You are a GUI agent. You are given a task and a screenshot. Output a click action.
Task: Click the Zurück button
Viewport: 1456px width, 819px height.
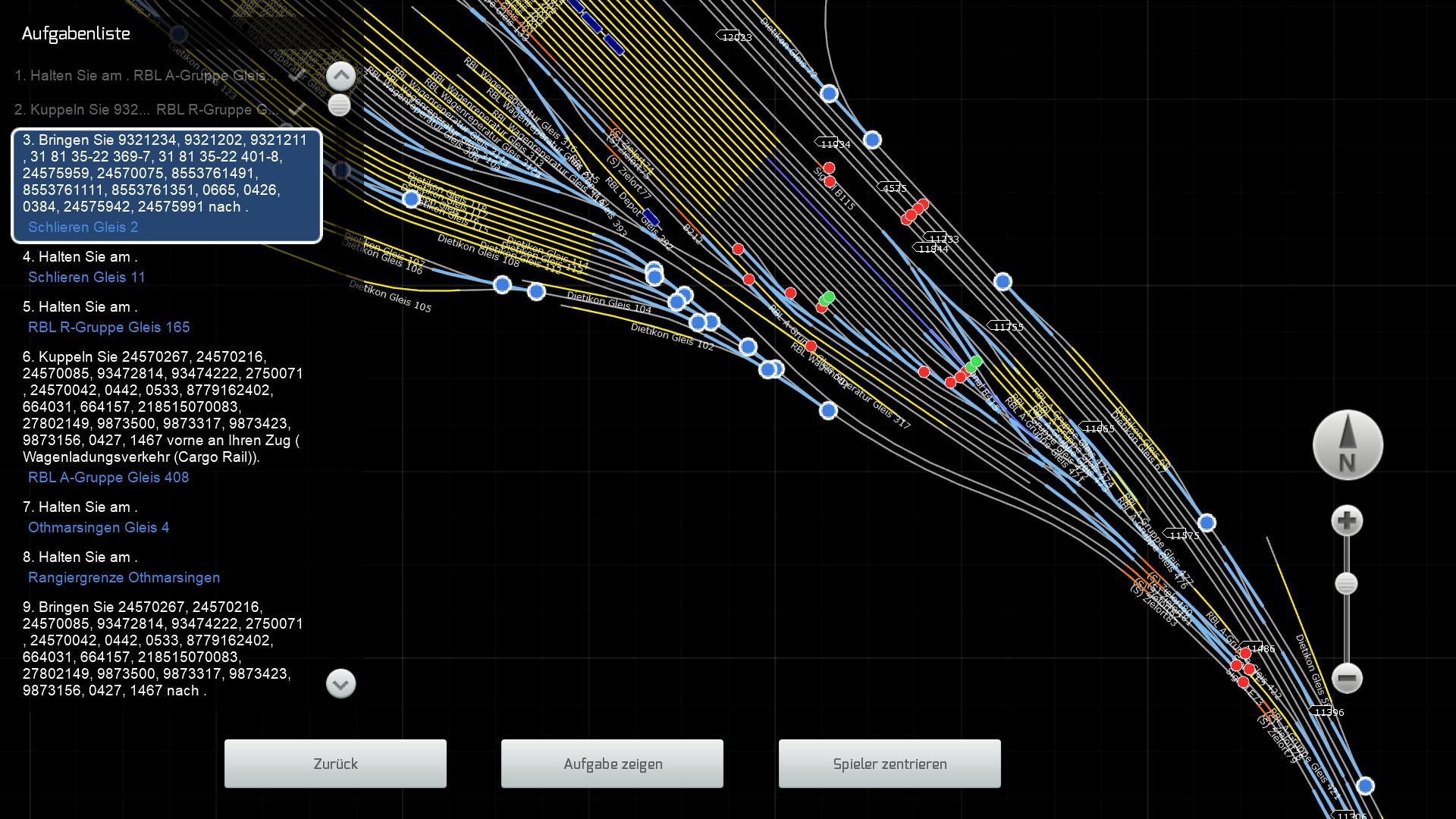[x=335, y=764]
